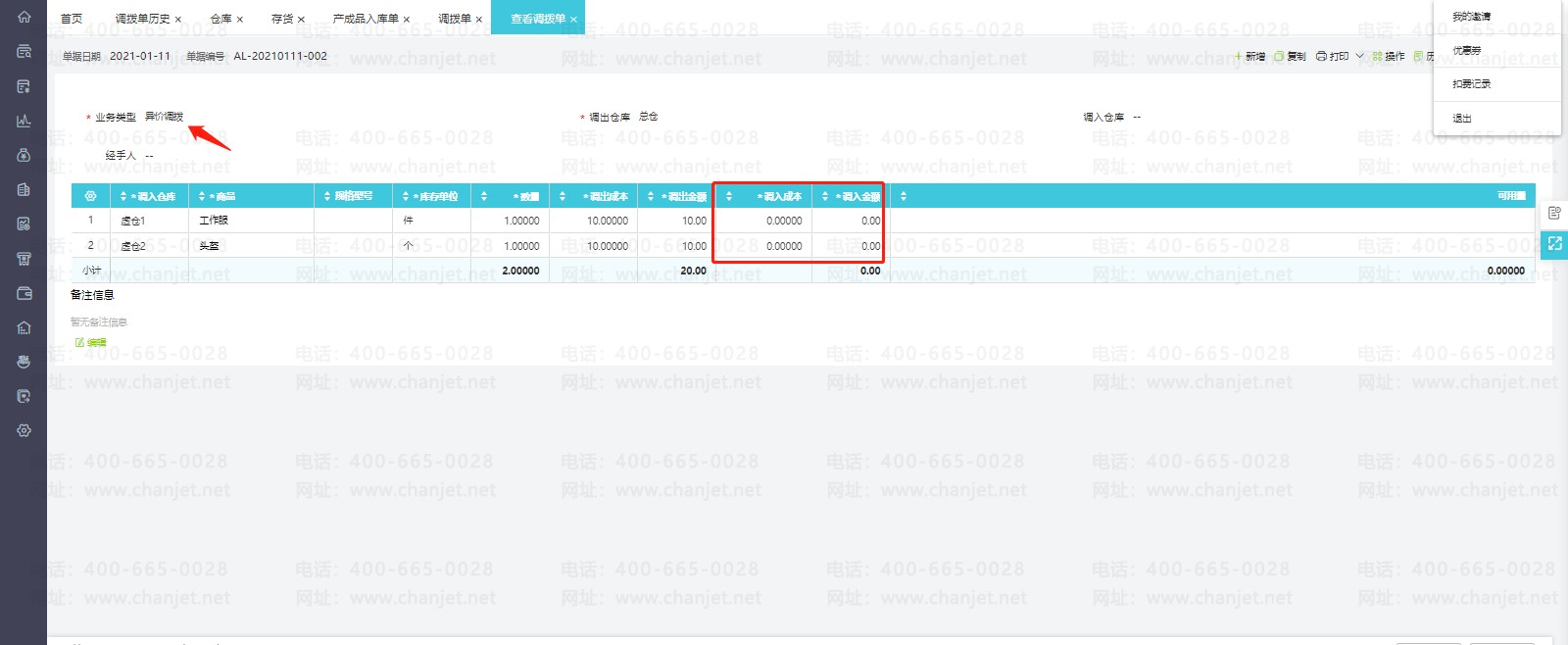
Task: Close the 调拨单 tab
Action: click(x=478, y=20)
